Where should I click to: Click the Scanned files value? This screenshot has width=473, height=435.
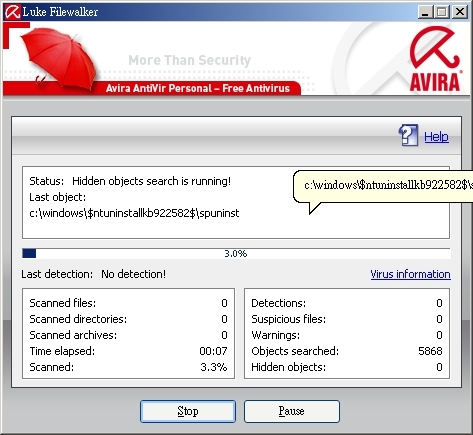tap(224, 303)
